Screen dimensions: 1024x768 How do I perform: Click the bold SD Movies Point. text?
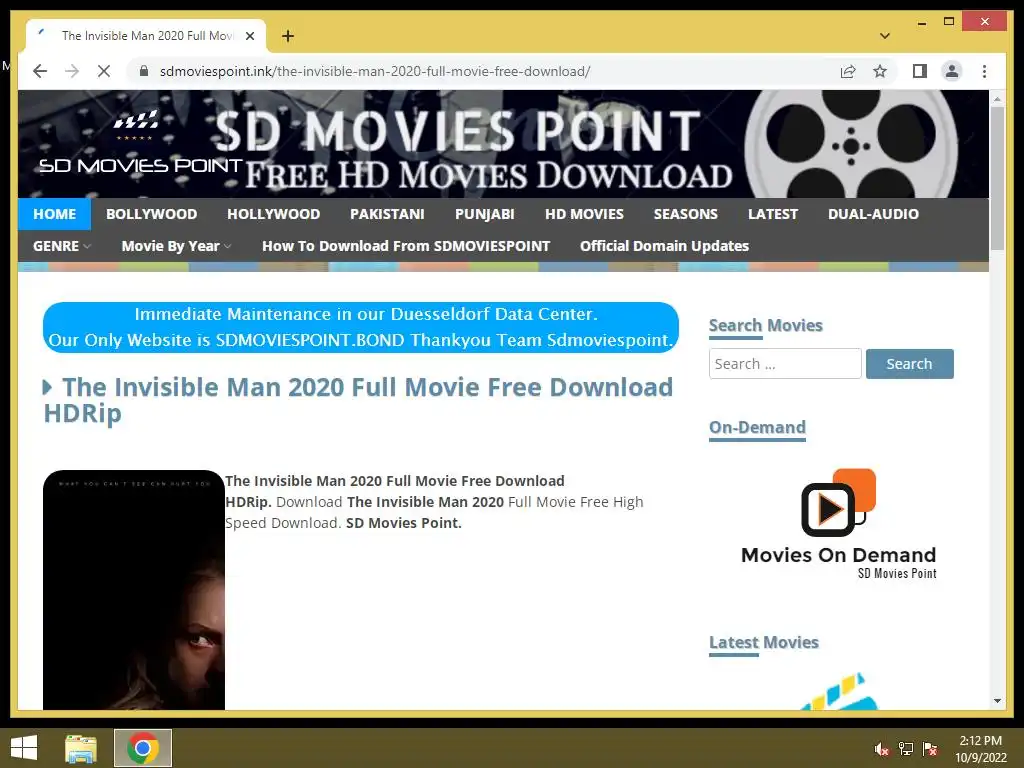[x=404, y=523]
